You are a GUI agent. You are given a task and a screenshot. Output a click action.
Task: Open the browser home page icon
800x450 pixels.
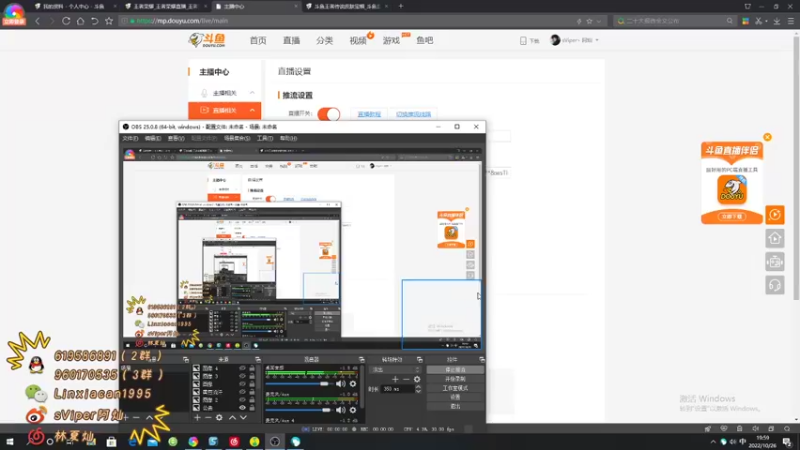point(80,21)
